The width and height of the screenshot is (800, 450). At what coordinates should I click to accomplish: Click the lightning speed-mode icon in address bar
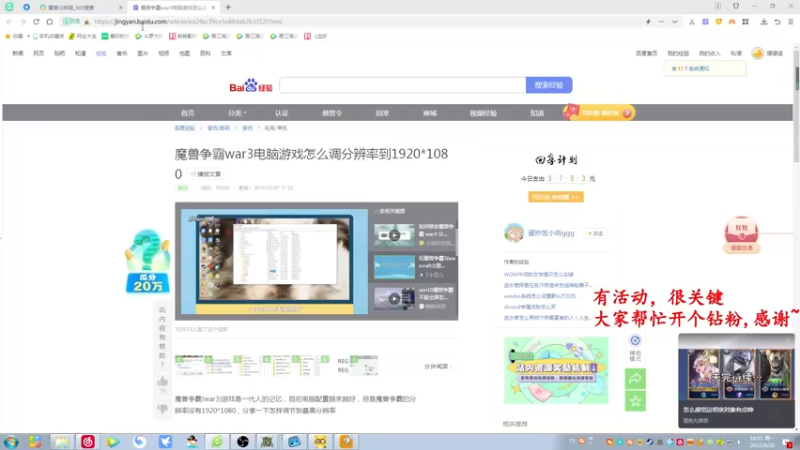pos(648,22)
